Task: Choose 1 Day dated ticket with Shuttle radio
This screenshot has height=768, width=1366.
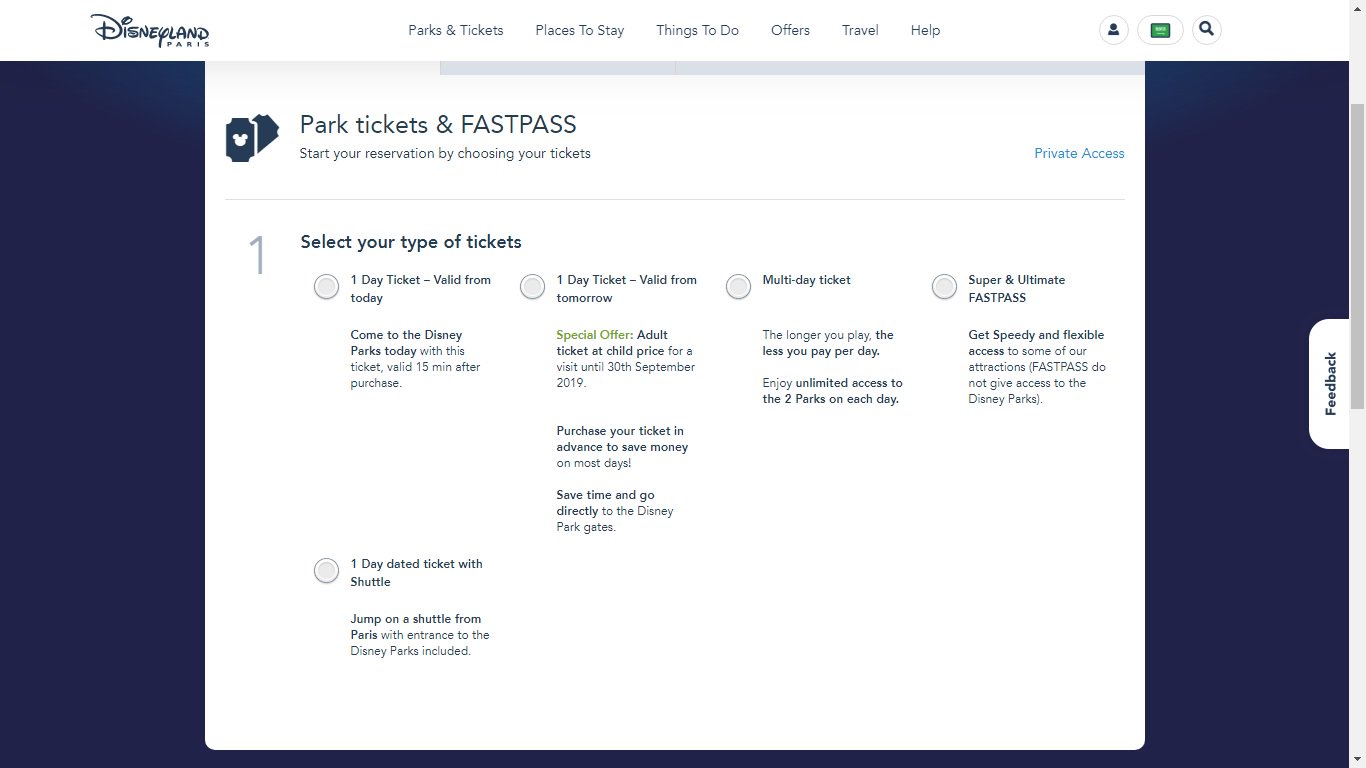Action: pyautogui.click(x=326, y=571)
